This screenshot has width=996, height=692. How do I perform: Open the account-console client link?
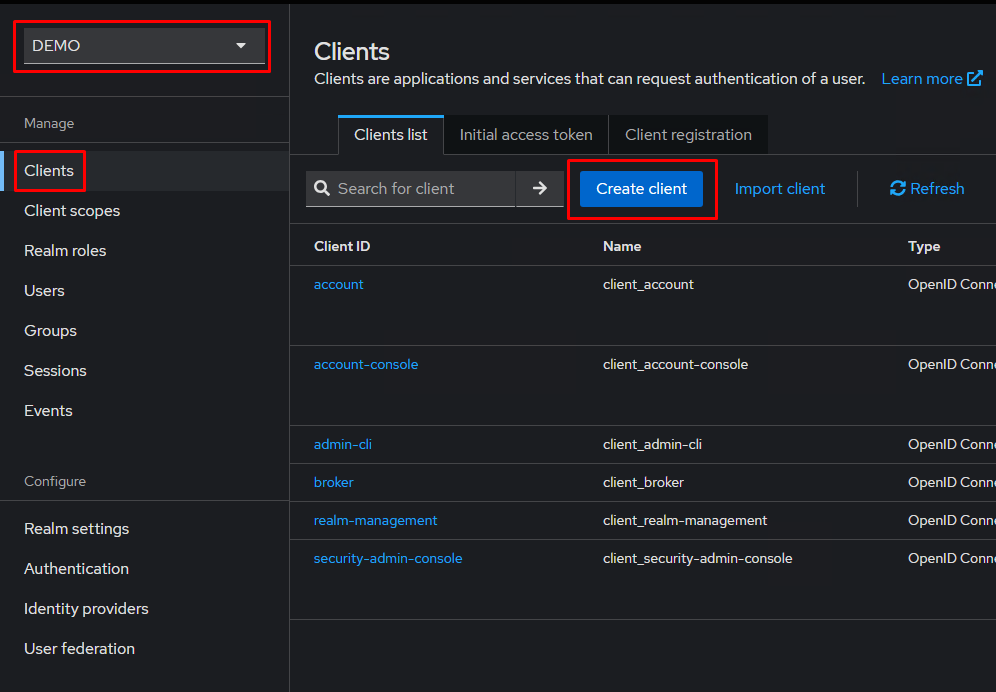(366, 365)
